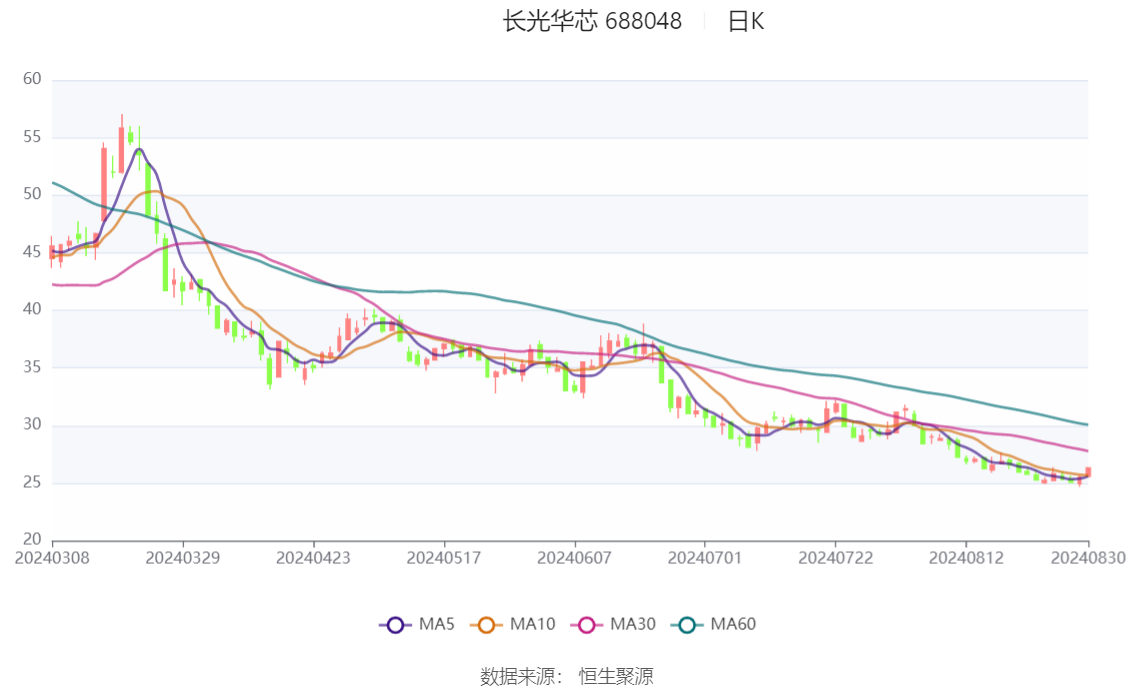The width and height of the screenshot is (1134, 689).
Task: Click the data source text 数据来源： 恒生聚源
Action: pyautogui.click(x=567, y=677)
